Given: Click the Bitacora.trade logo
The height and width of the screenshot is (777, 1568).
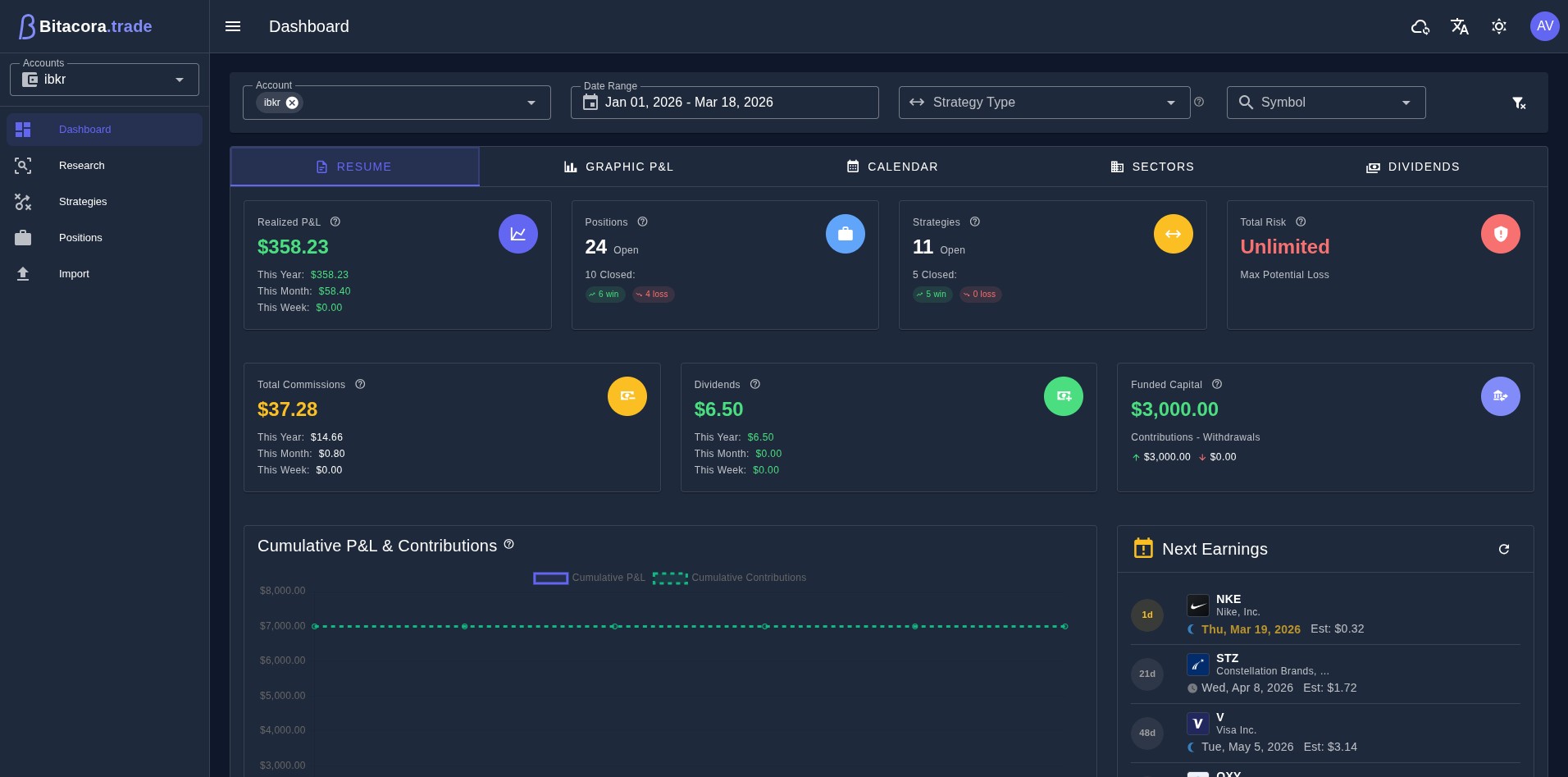Looking at the screenshot, I should [x=85, y=26].
